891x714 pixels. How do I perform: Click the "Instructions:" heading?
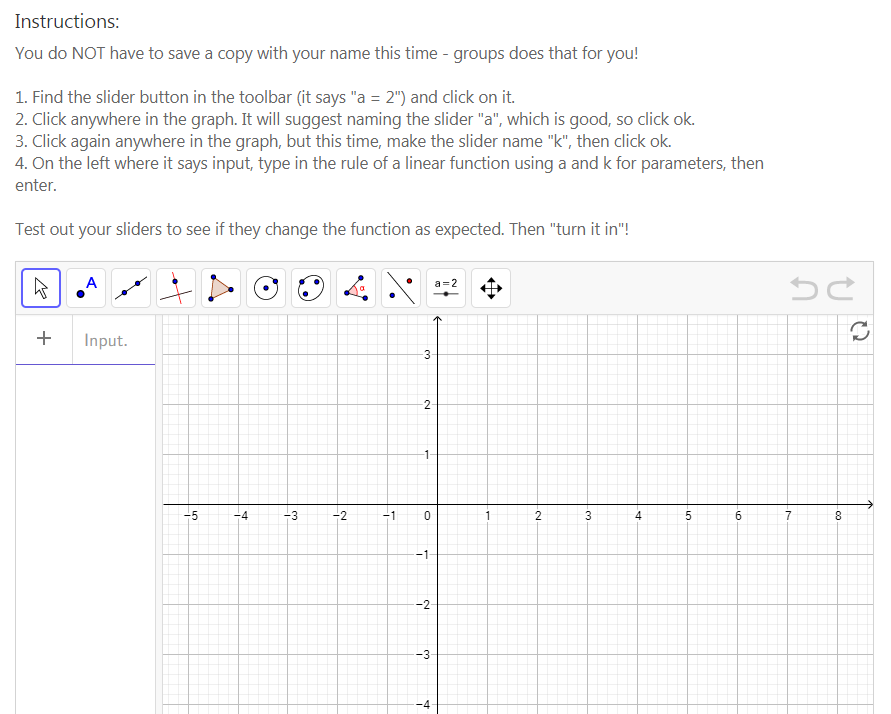(67, 22)
